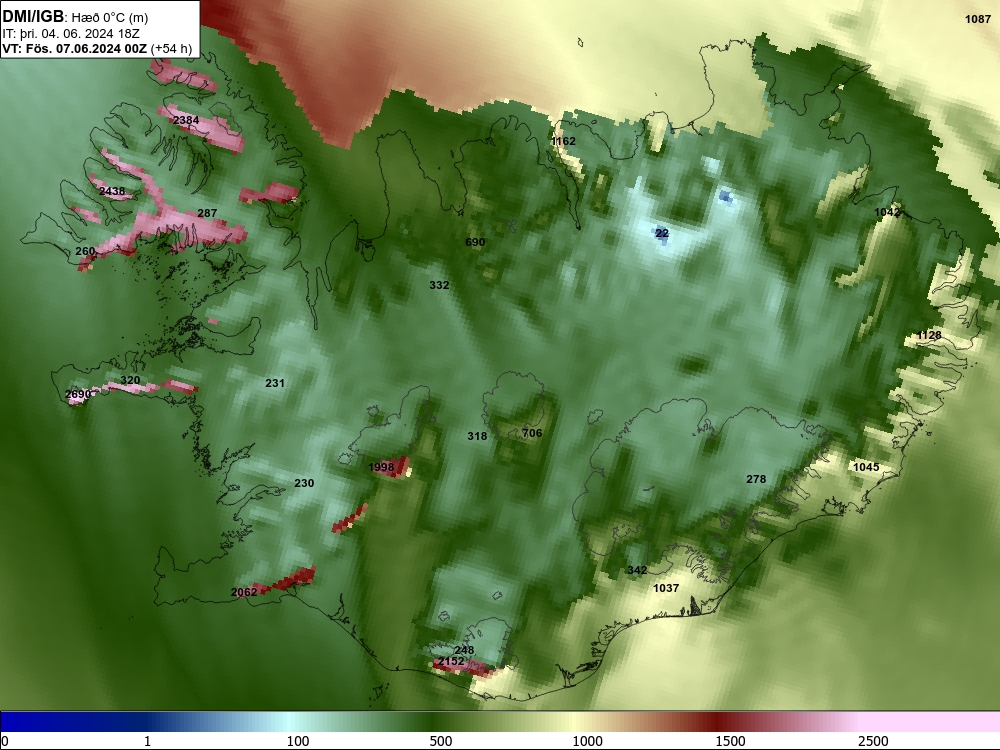Click map value 690
Viewport: 1000px width, 750px height.
[x=475, y=242]
